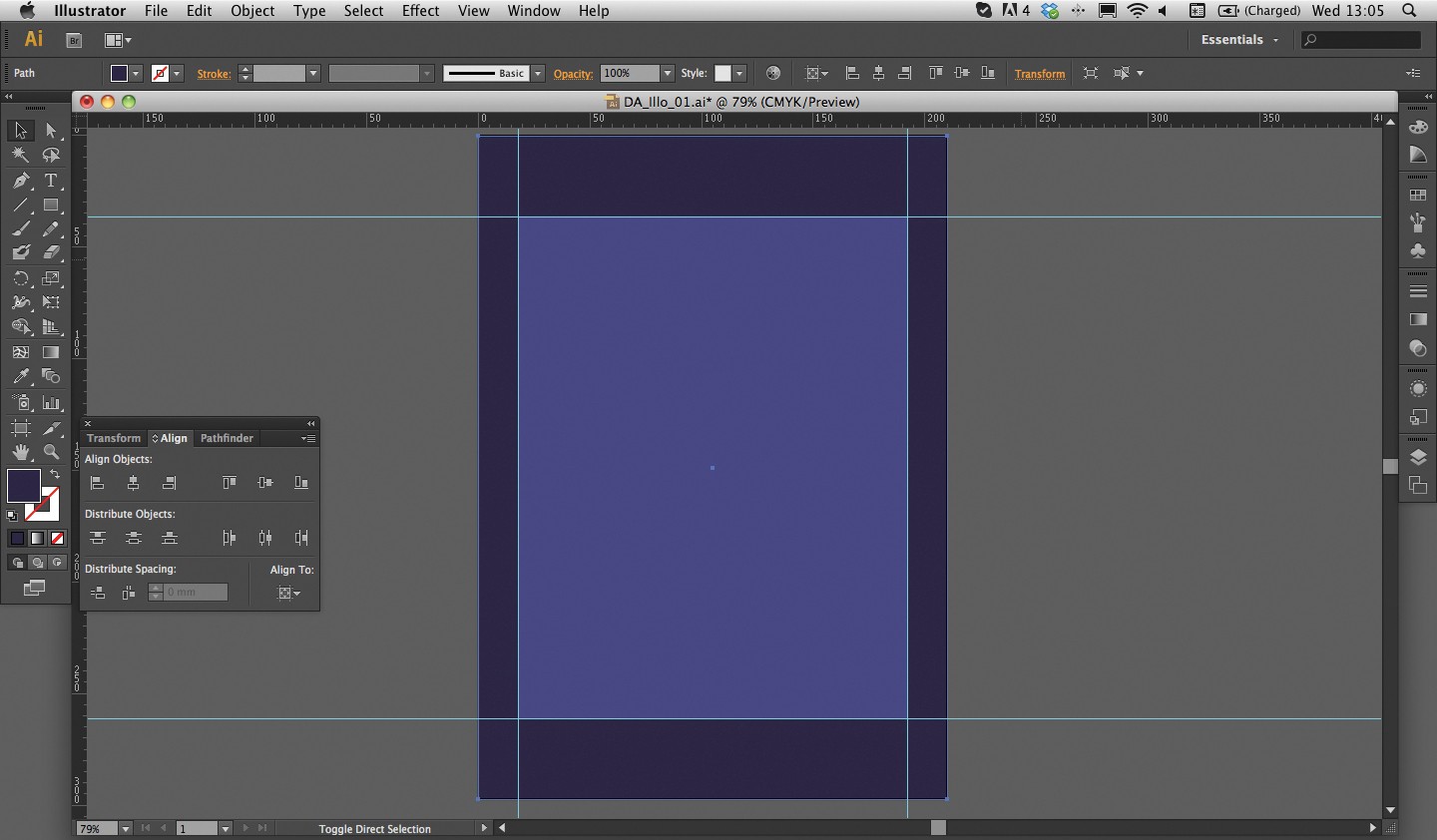Open the zoom level dropdown at 79%
The image size is (1437, 840).
[x=125, y=828]
